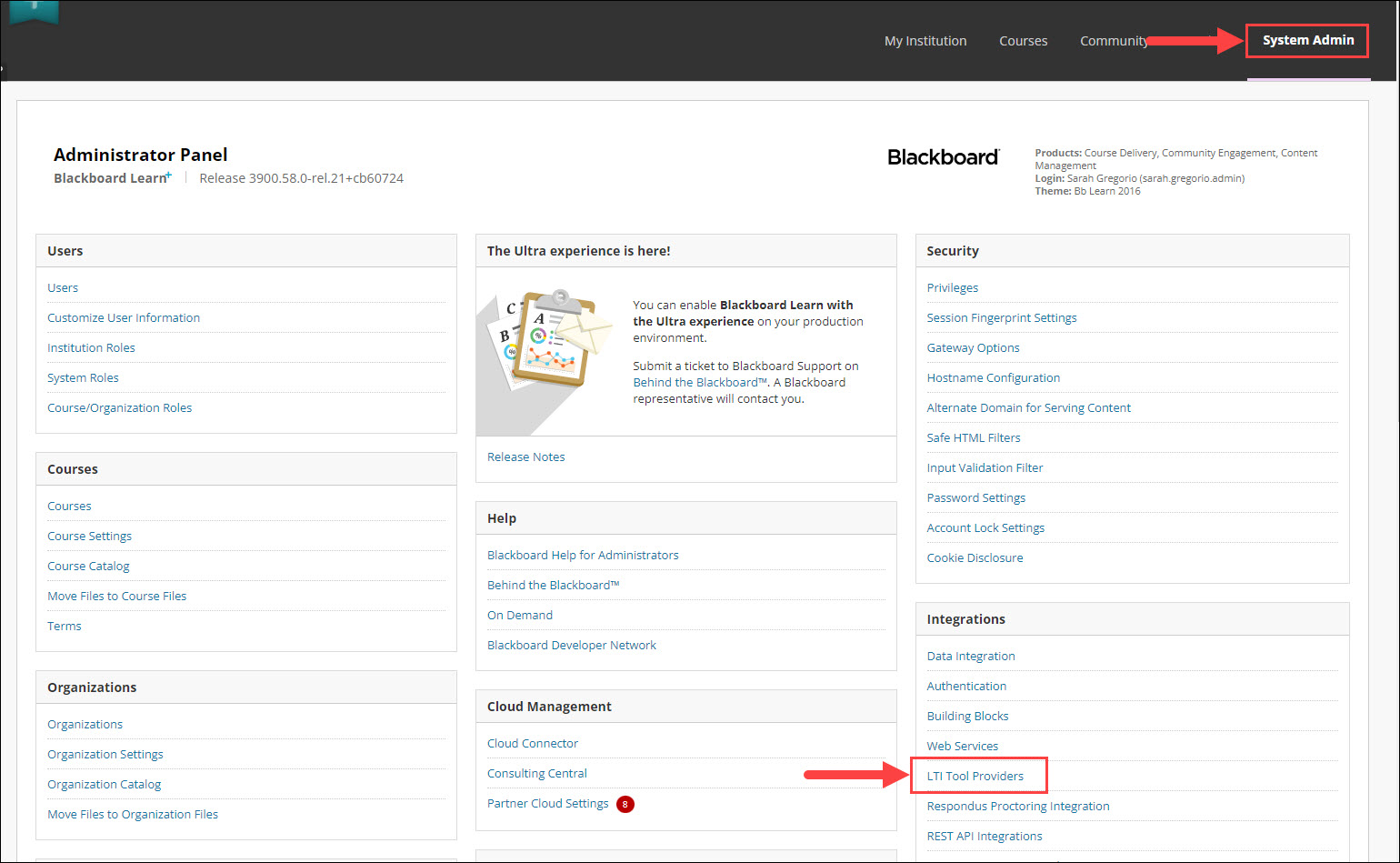Open LTI Tool Providers

tap(975, 776)
